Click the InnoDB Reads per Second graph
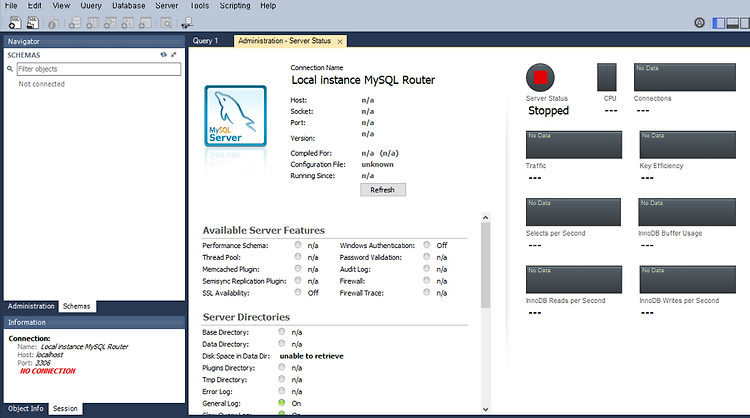750x418 pixels. [574, 279]
